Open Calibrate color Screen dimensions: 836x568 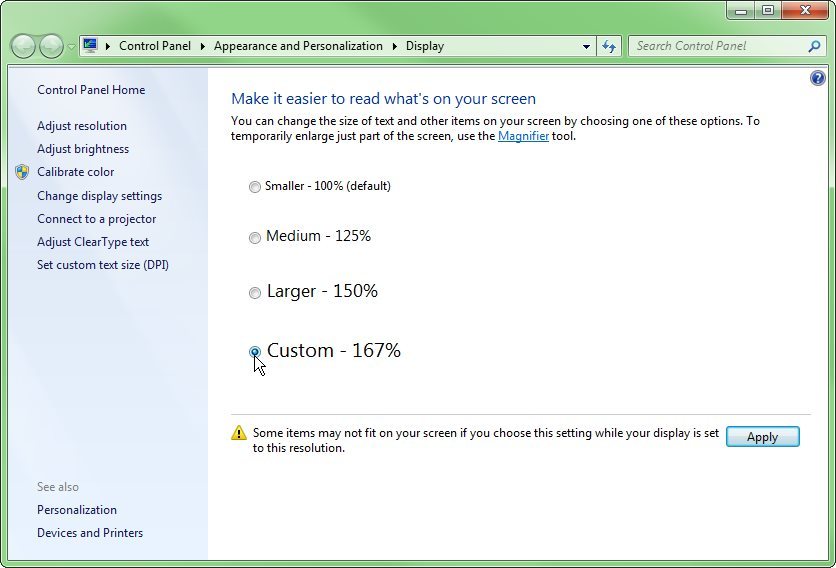coord(76,172)
